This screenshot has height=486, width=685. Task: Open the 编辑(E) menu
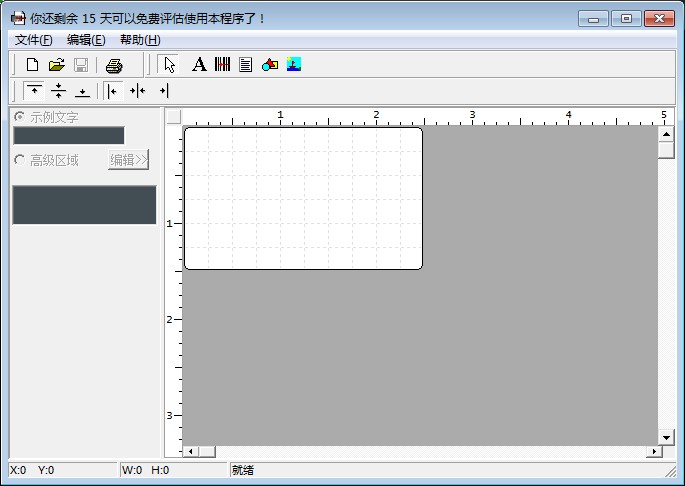pos(86,40)
